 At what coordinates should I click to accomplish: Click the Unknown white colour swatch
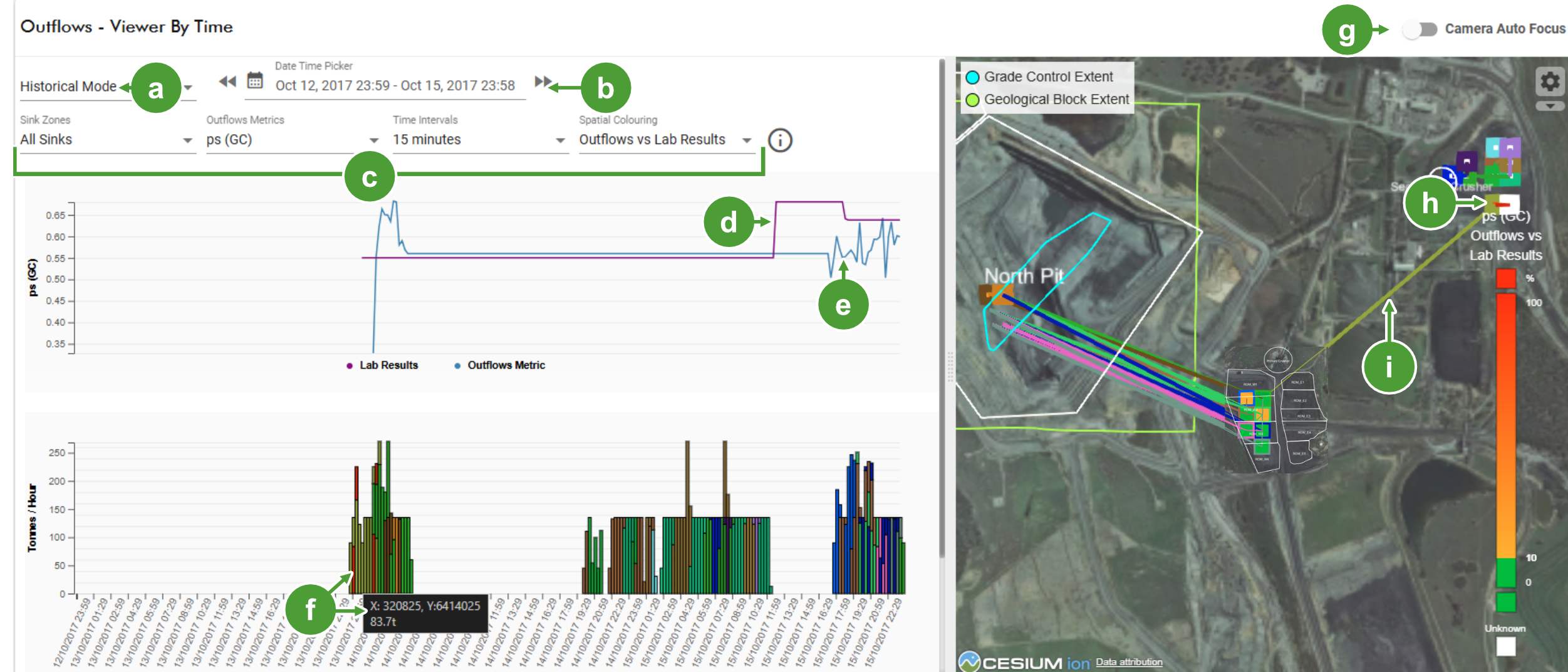(1506, 646)
